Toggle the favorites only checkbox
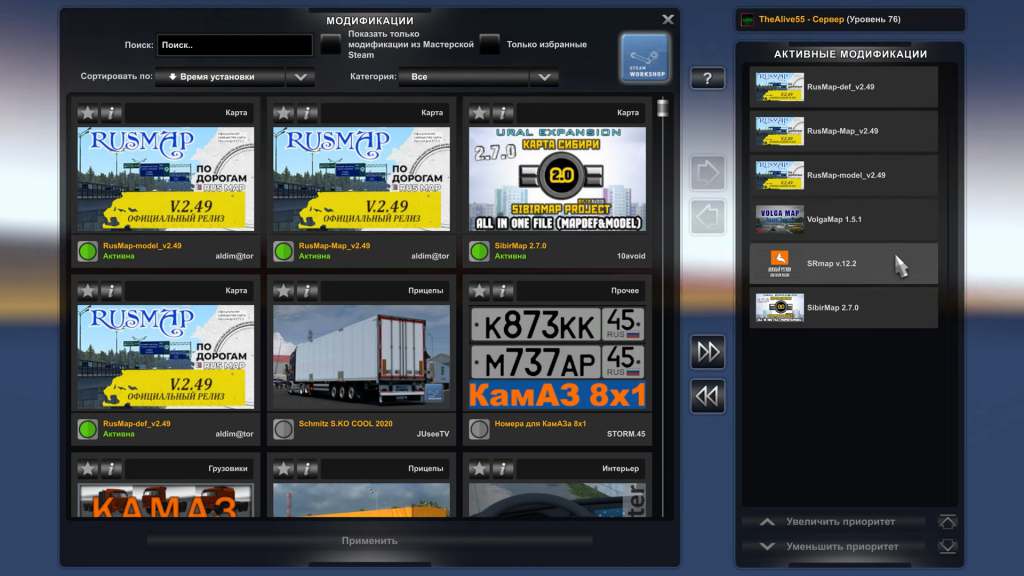1024x576 pixels. tap(489, 44)
